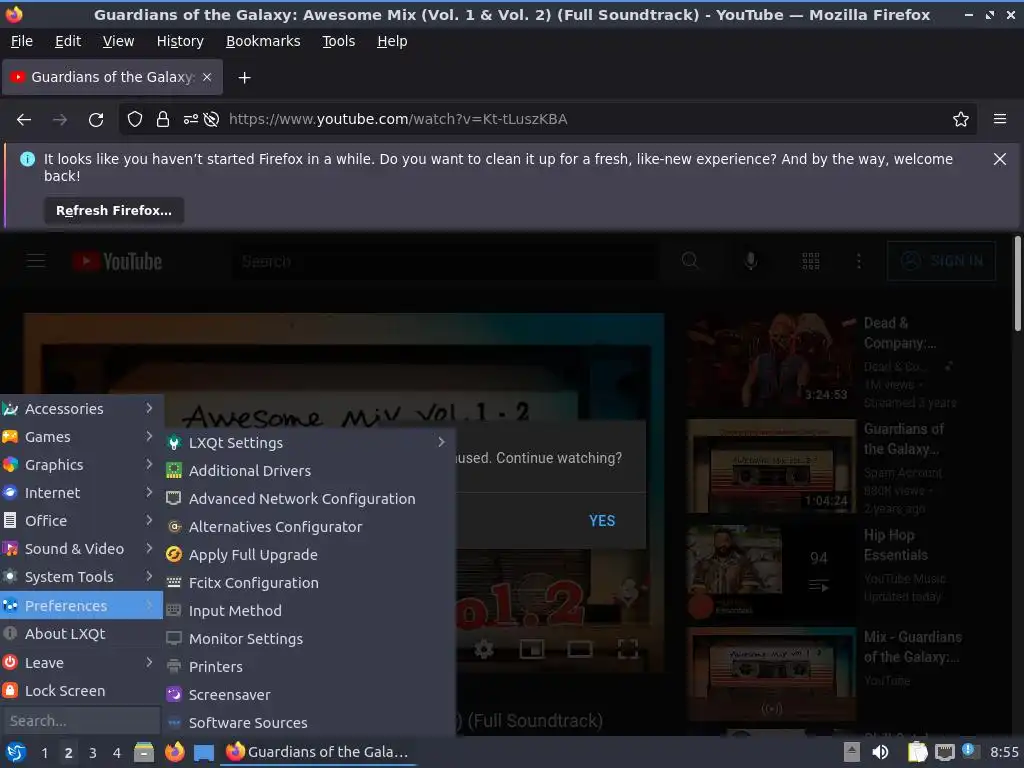Click the YouTube logo
Viewport: 1024px width, 768px height.
118,261
